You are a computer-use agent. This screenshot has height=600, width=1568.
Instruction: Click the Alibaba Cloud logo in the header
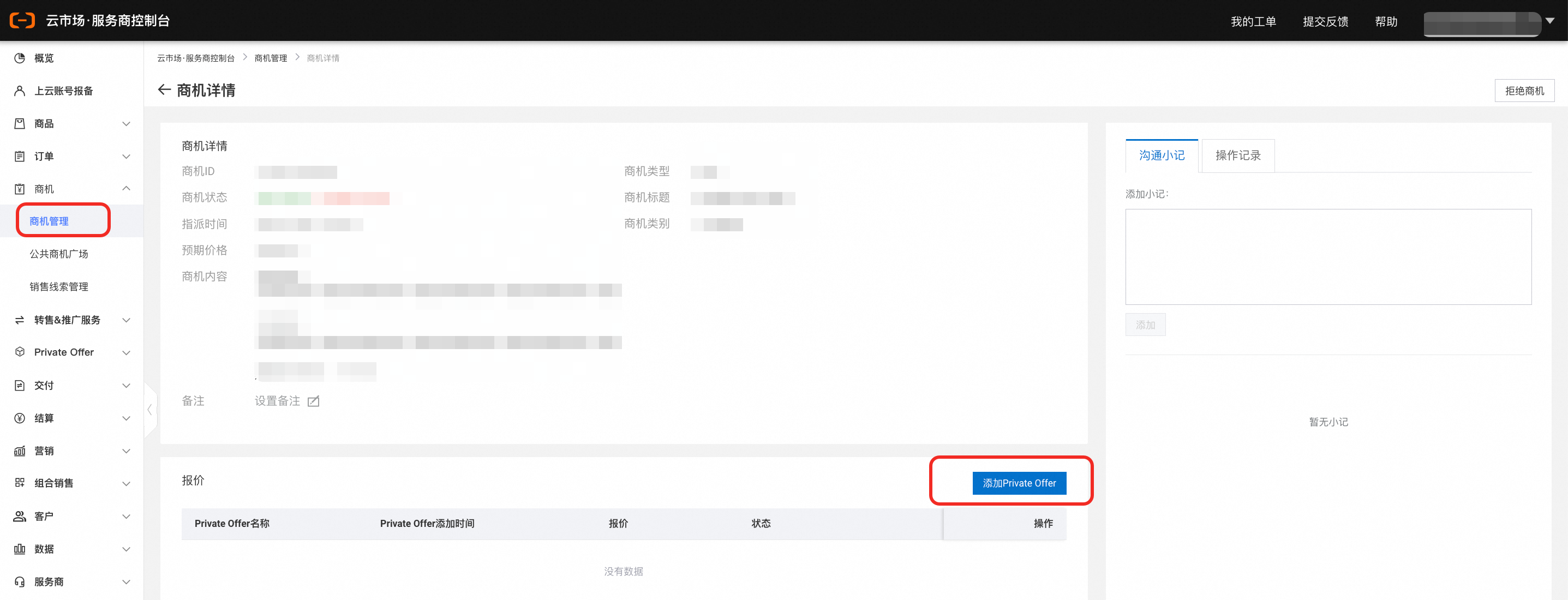pyautogui.click(x=22, y=20)
